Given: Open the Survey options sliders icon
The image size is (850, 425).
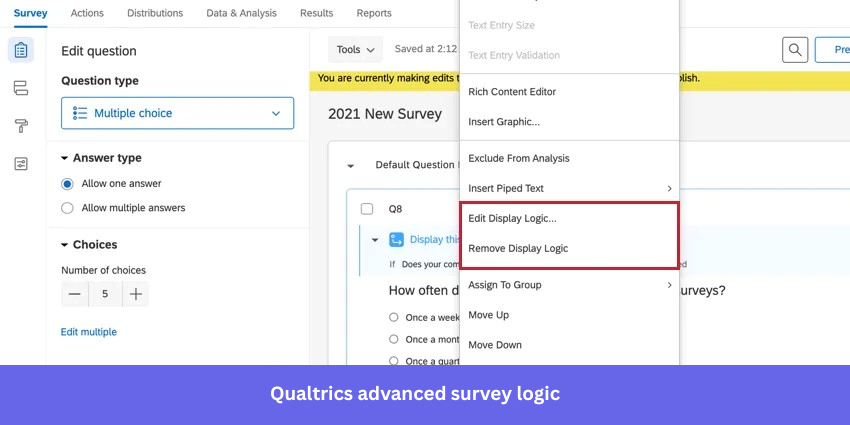Looking at the screenshot, I should (21, 164).
